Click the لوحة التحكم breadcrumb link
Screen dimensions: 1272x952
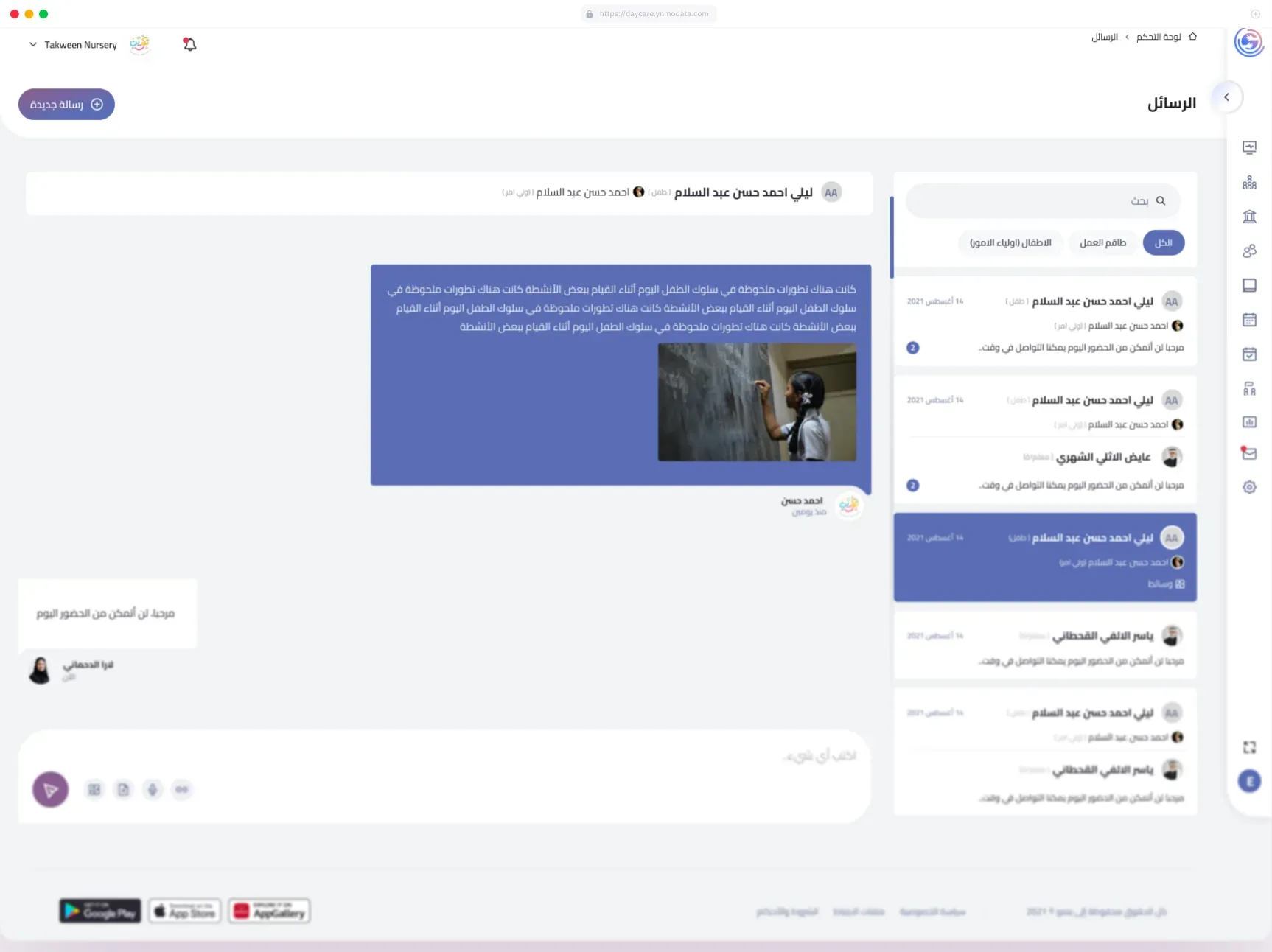click(1159, 37)
